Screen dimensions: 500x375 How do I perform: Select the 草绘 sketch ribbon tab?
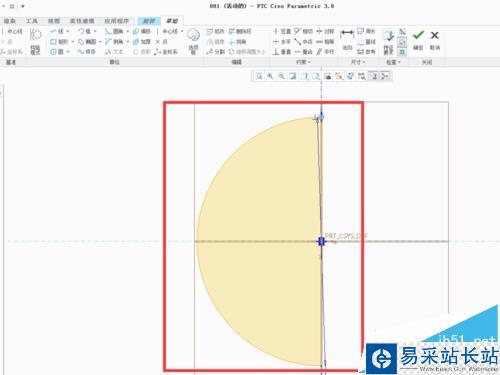point(172,21)
